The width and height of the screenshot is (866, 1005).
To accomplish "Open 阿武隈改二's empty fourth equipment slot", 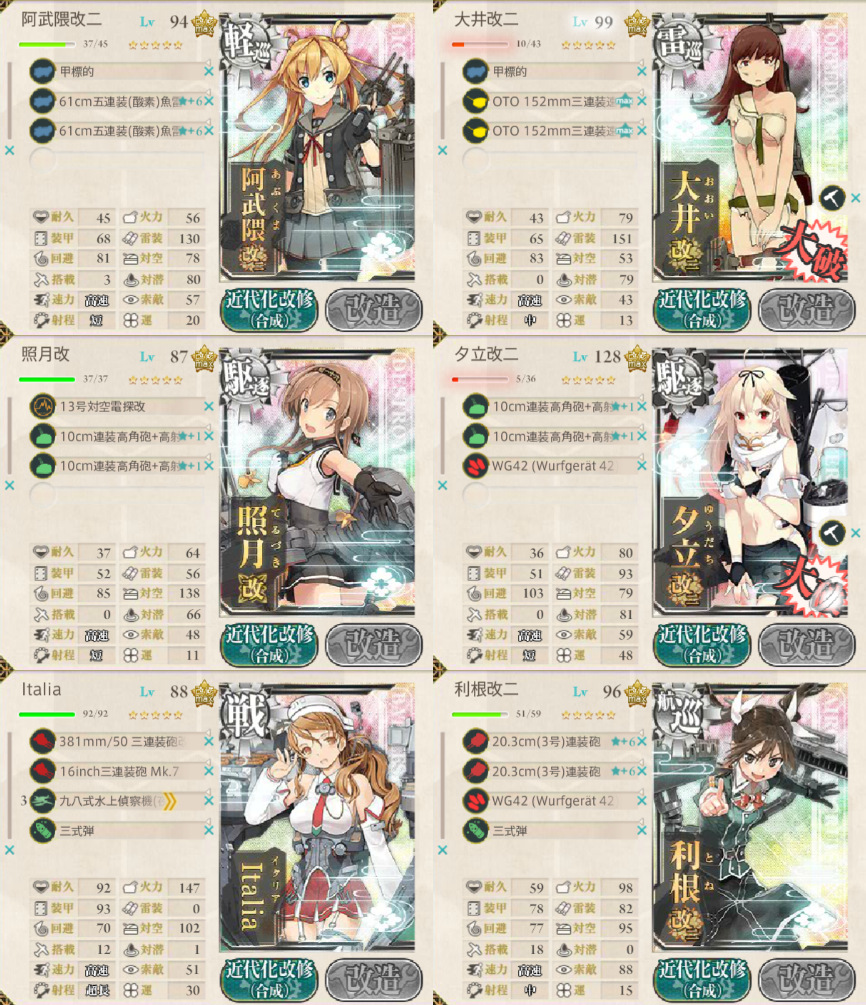I will click(117, 159).
